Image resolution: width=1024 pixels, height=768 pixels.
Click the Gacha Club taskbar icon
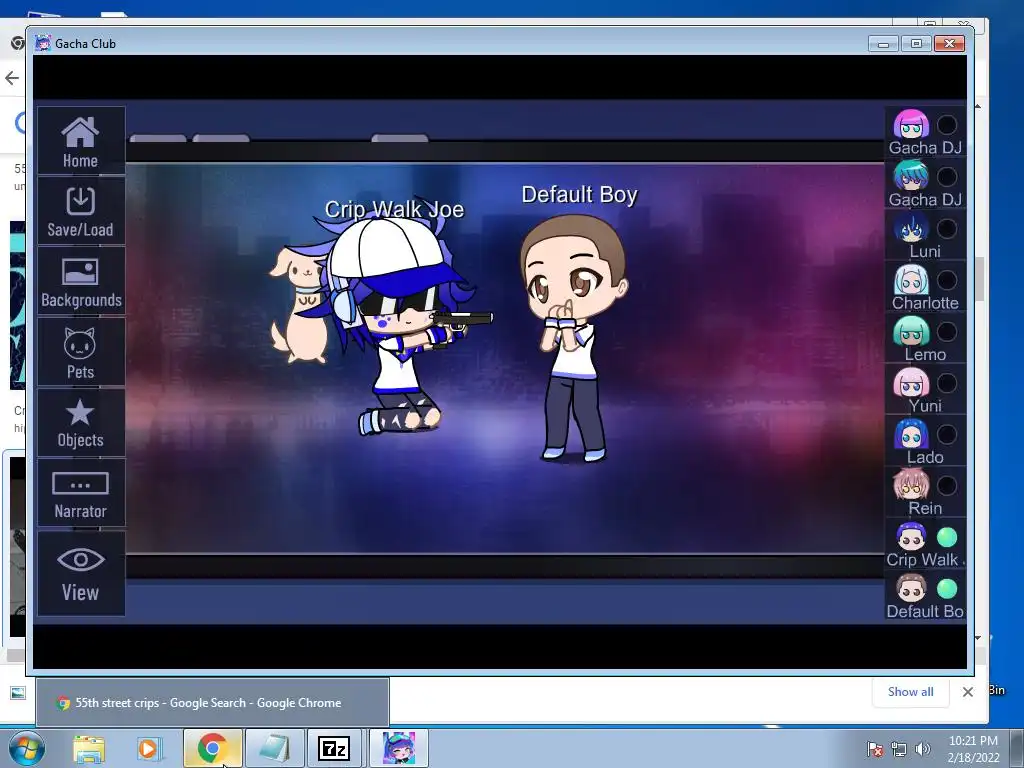[x=399, y=748]
